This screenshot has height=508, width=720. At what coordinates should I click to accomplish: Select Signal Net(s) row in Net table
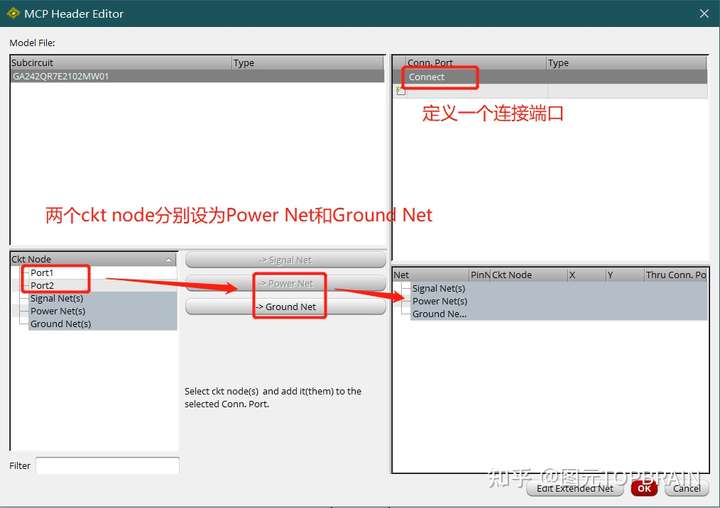[559, 288]
